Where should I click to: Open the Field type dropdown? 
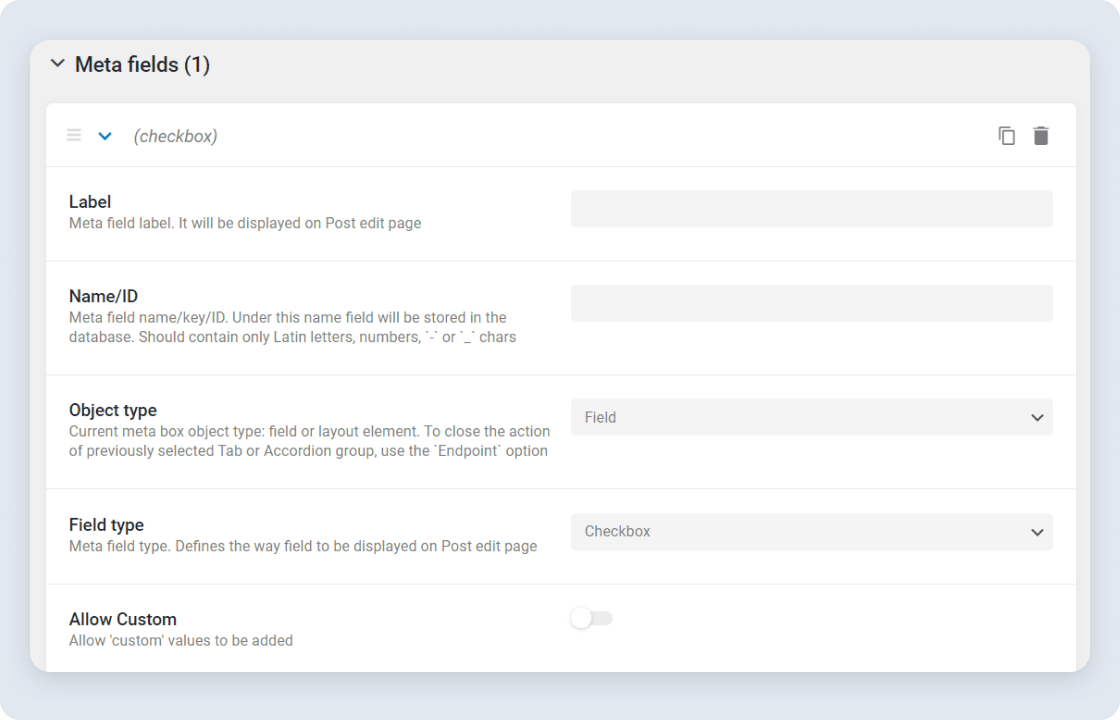tap(811, 531)
